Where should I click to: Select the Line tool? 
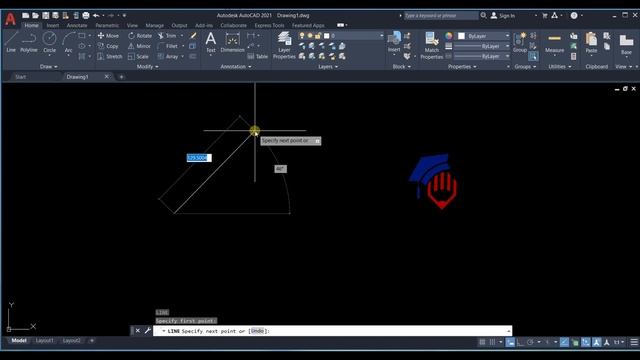11,42
